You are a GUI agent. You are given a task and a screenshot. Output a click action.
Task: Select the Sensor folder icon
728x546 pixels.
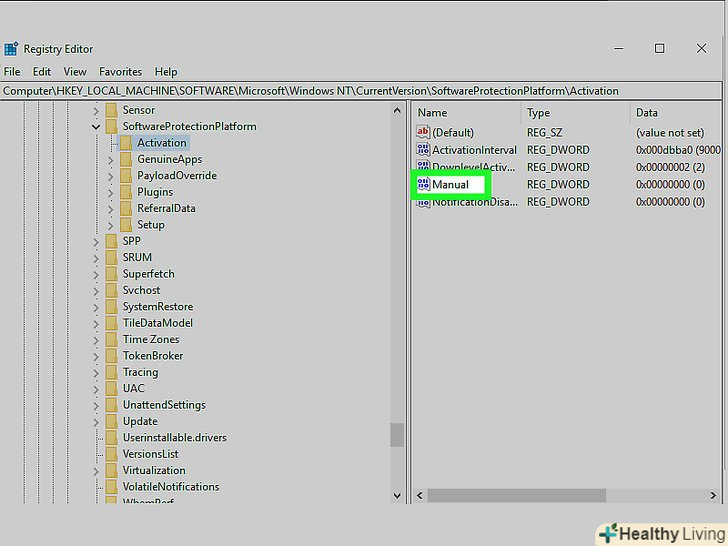click(111, 110)
